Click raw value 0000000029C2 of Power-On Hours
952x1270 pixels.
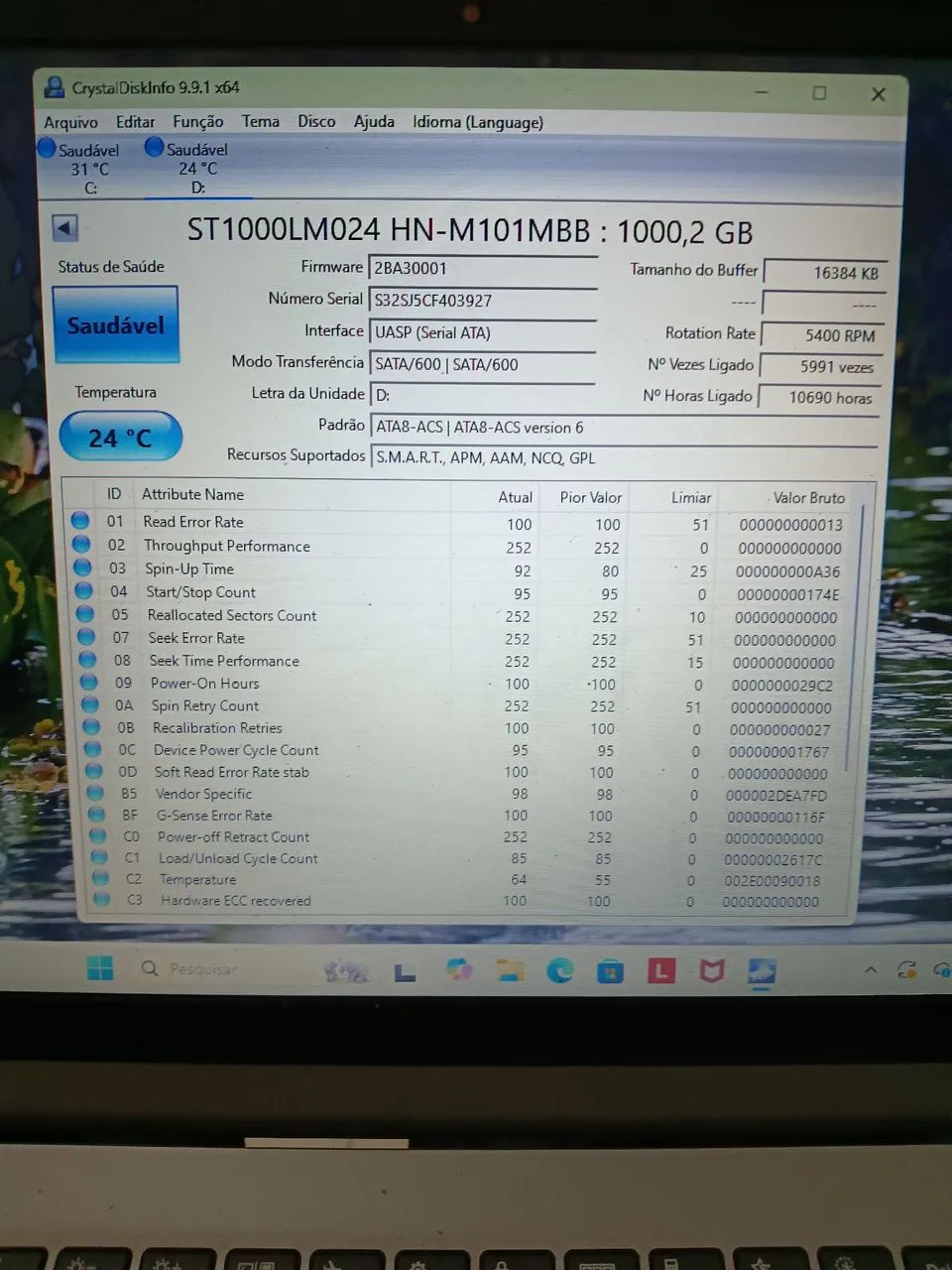click(x=782, y=685)
